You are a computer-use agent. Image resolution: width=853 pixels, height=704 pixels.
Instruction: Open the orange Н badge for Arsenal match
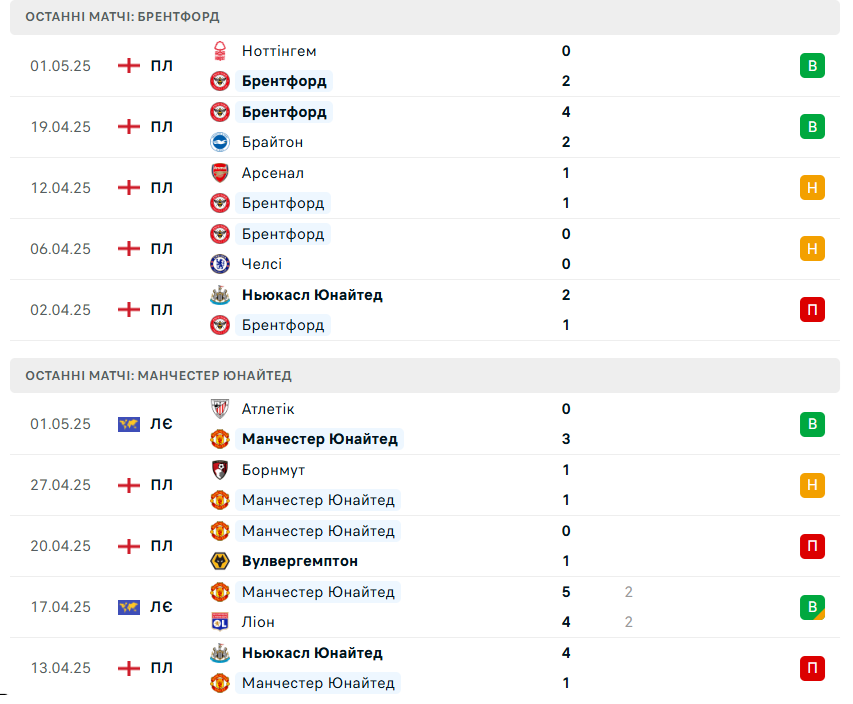point(812,188)
